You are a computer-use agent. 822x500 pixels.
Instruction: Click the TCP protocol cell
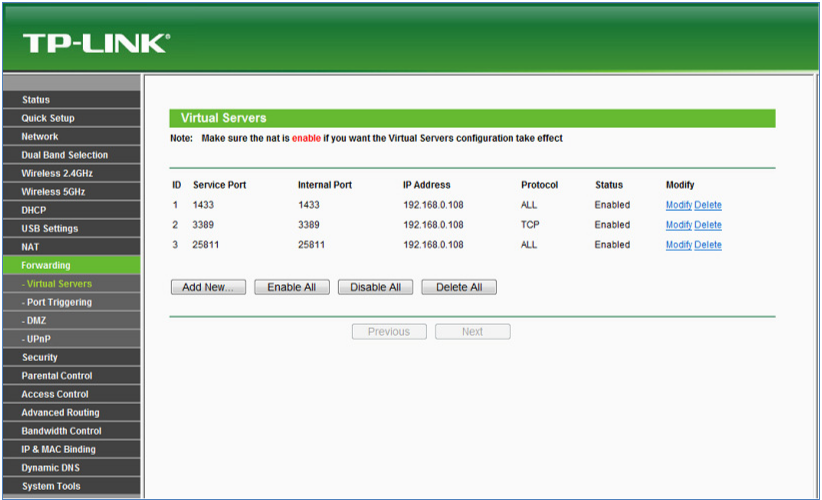[x=530, y=225]
